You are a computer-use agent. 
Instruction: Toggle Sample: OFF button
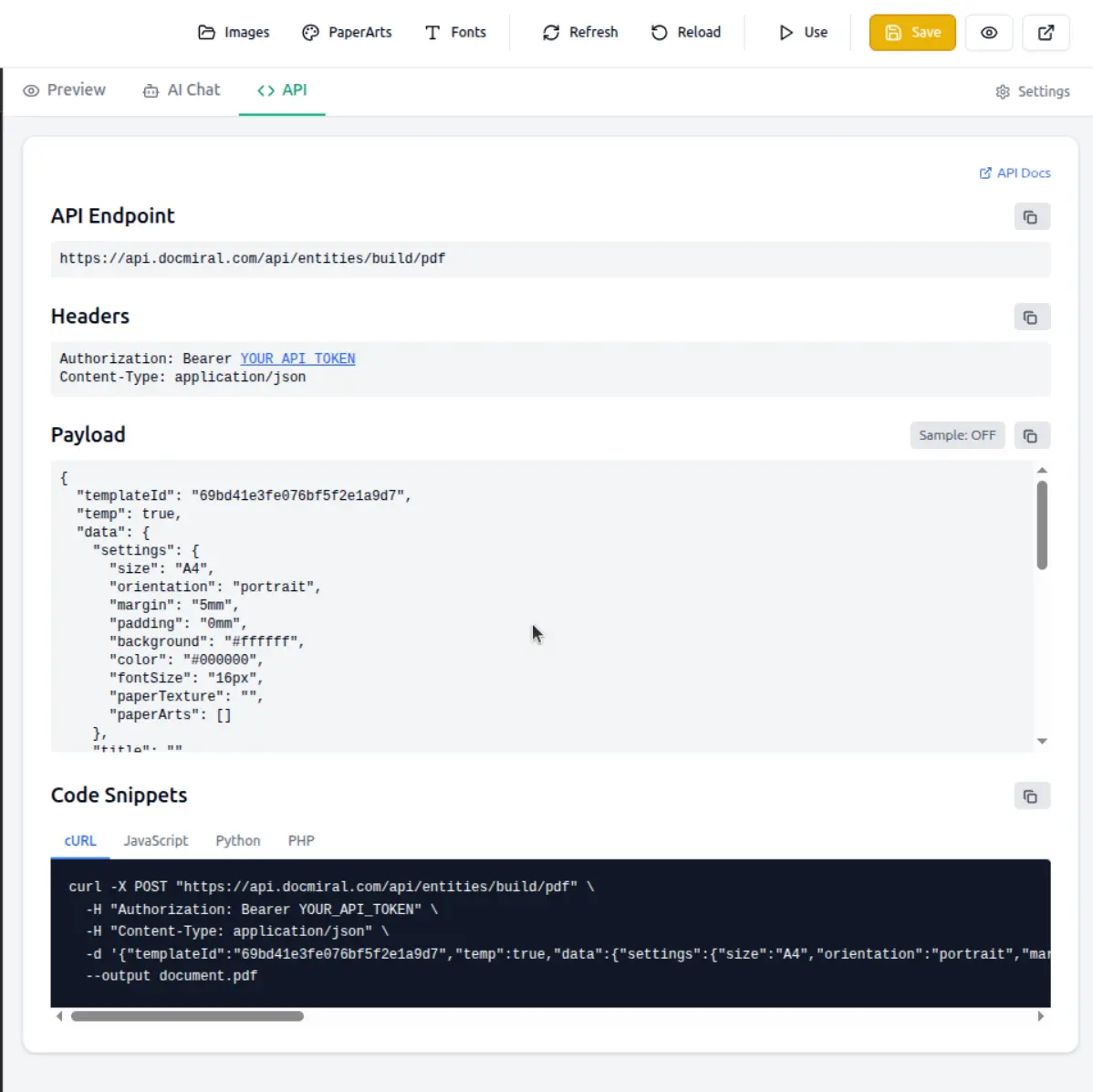tap(957, 435)
